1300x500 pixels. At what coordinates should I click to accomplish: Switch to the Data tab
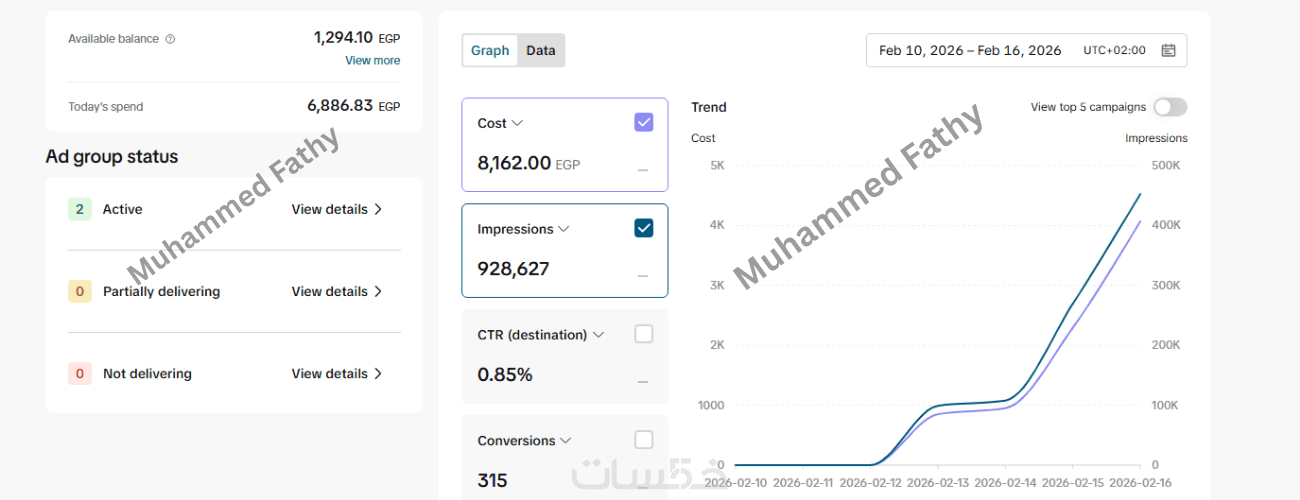point(541,50)
